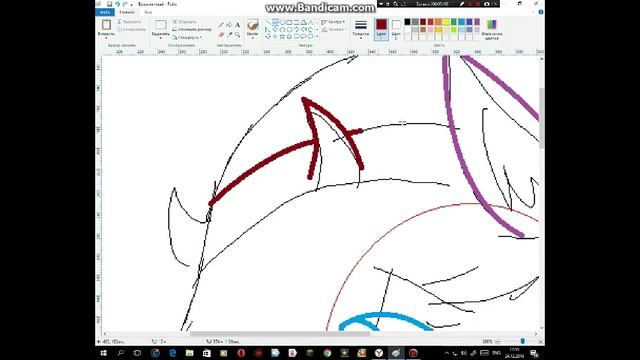
Task: Click the Resize command
Action: click(x=192, y=29)
